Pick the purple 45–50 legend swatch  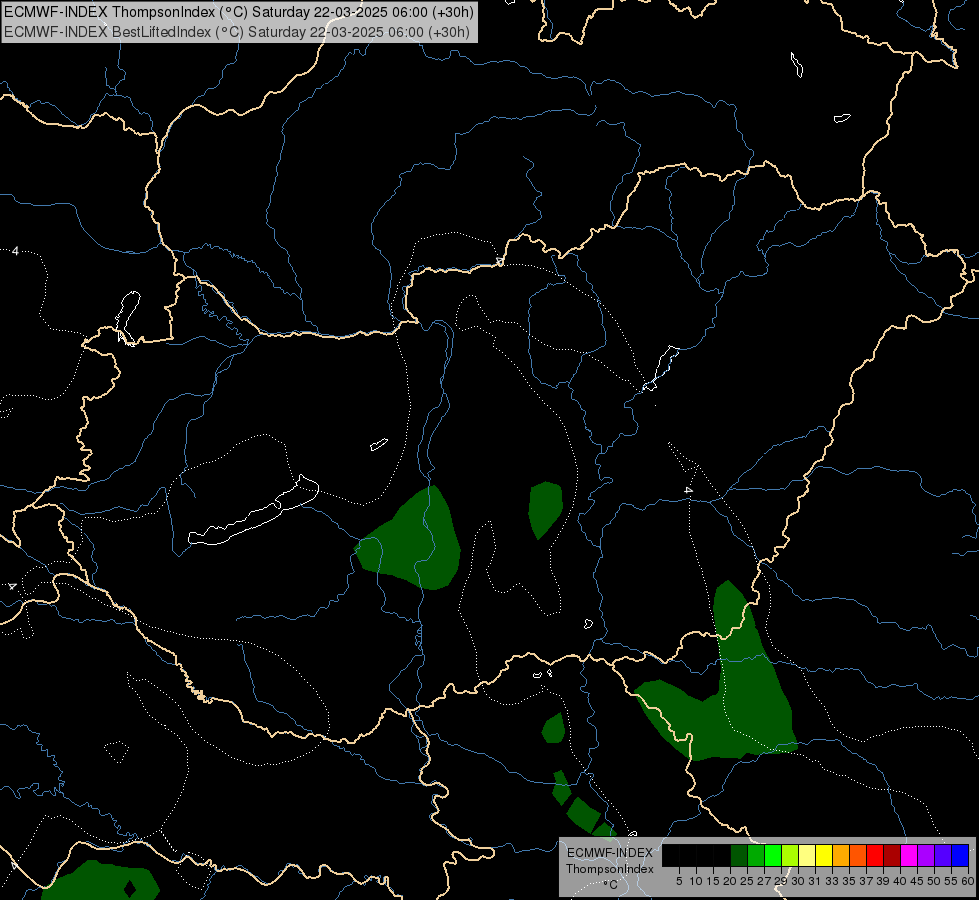pos(926,855)
